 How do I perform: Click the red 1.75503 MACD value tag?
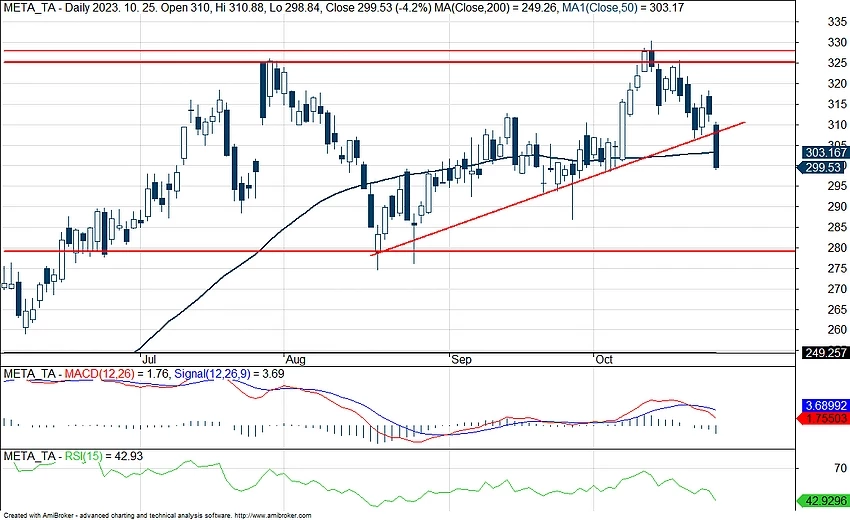tap(824, 419)
